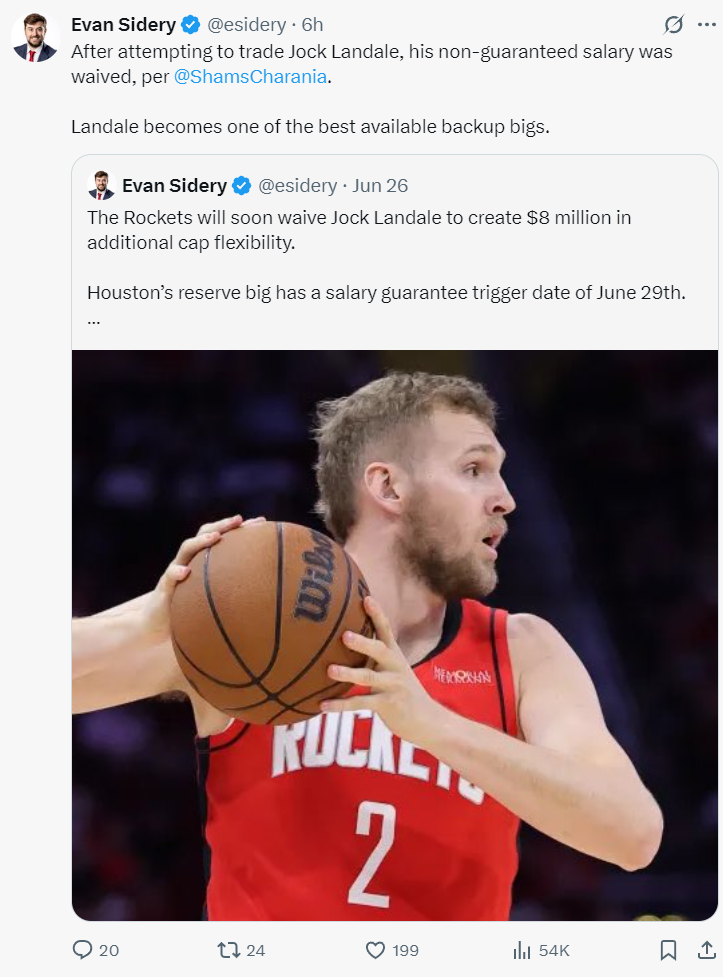The width and height of the screenshot is (723, 977).
Task: Click the reply icon with 20 replies
Action: [x=83, y=950]
